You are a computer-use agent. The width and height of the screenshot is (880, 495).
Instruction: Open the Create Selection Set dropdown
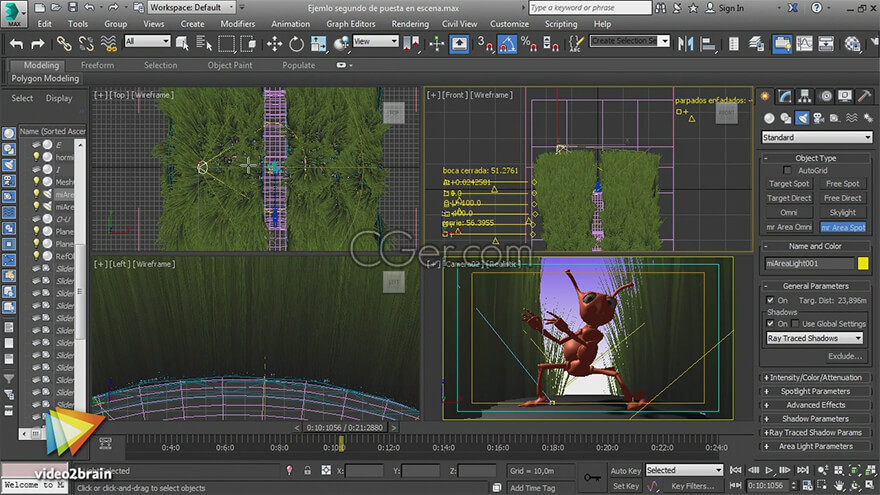click(x=630, y=41)
